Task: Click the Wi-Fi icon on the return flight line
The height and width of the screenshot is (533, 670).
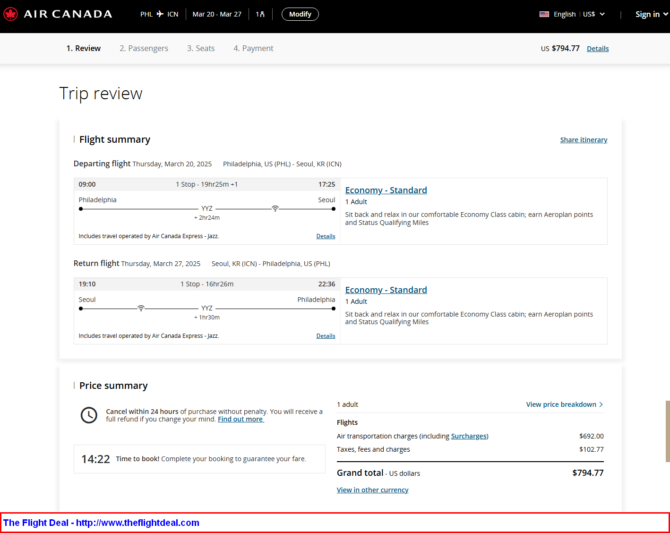Action: coord(141,308)
